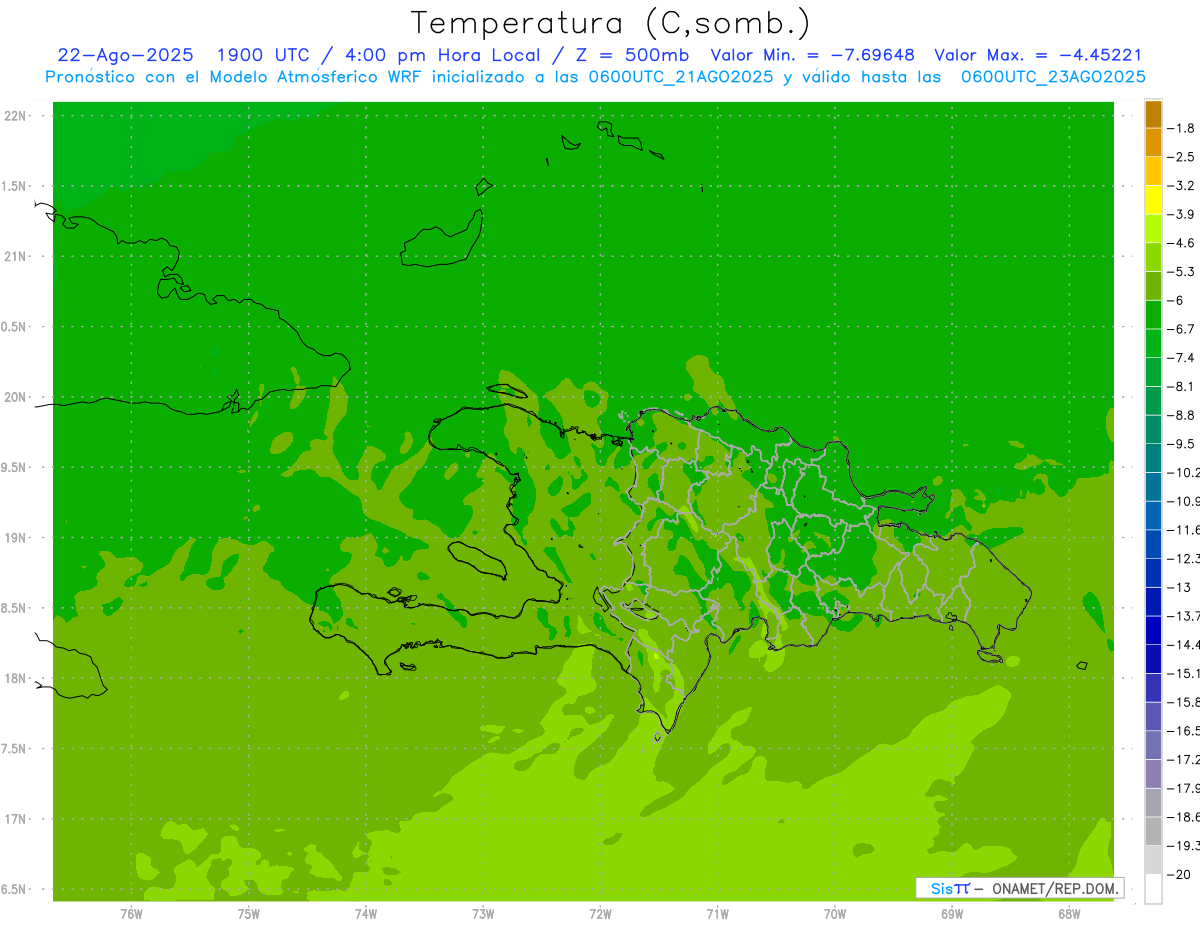Viewport: 1200px width, 927px height.
Task: Click the 21N latitude axis label
Action: click(16, 256)
